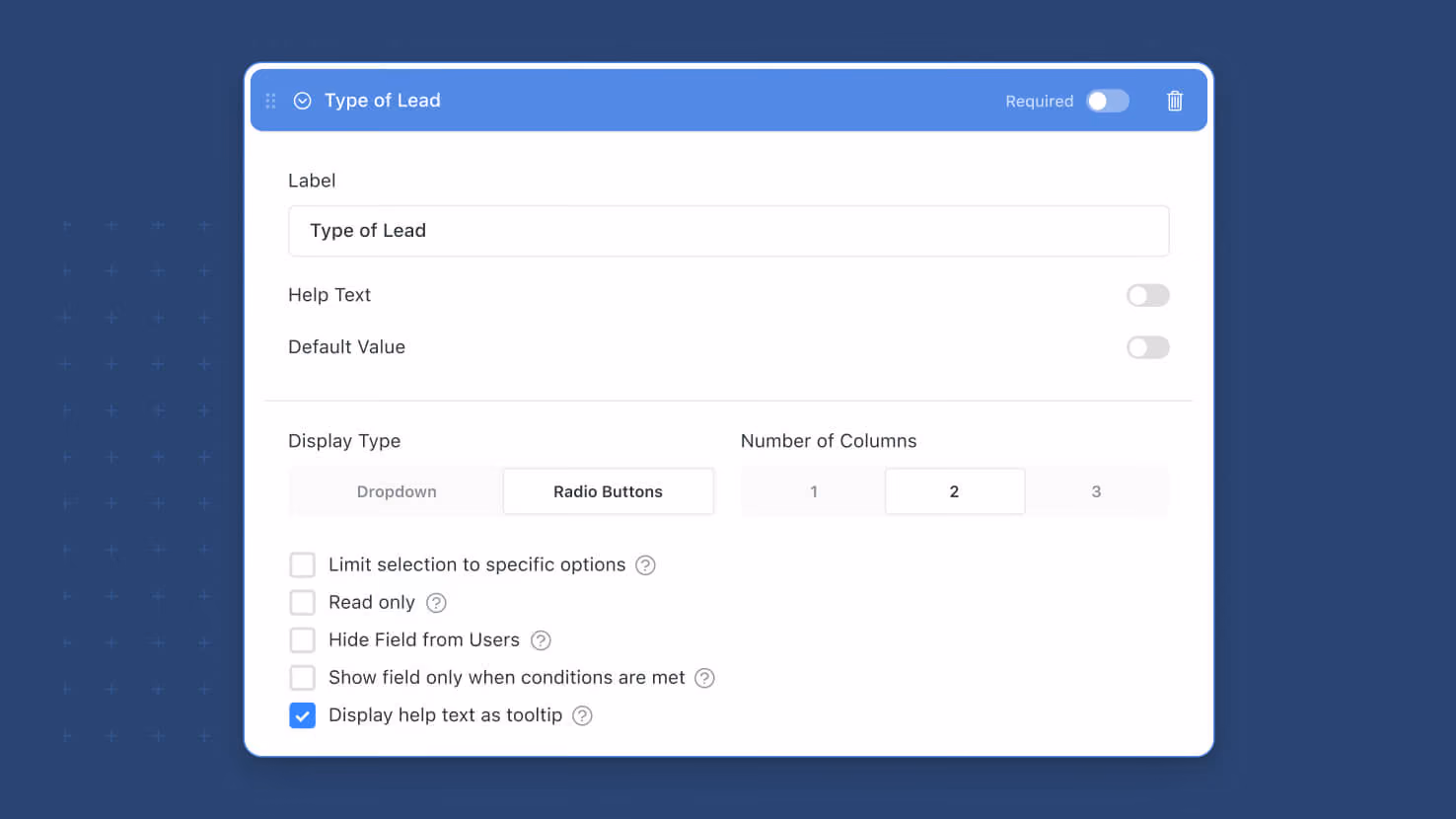Uncheck Display help text as tooltip
1456x819 pixels.
(303, 715)
